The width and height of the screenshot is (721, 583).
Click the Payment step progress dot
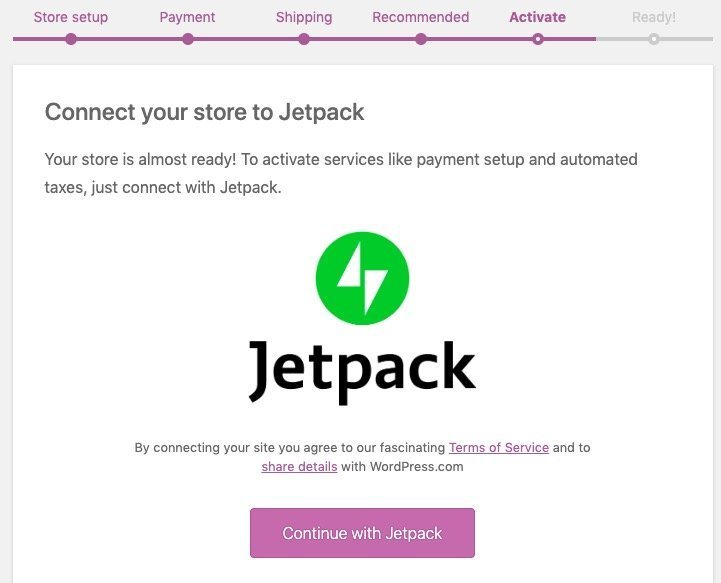coord(188,39)
